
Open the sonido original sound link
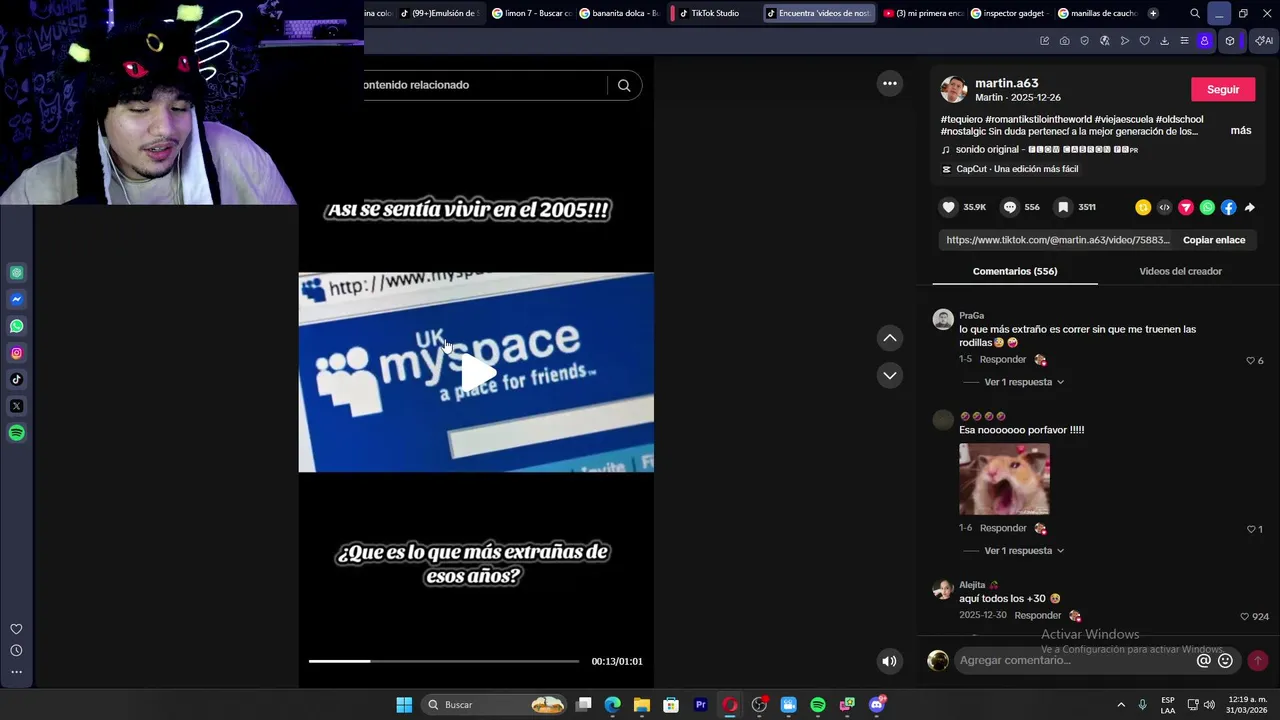pyautogui.click(x=1040, y=150)
